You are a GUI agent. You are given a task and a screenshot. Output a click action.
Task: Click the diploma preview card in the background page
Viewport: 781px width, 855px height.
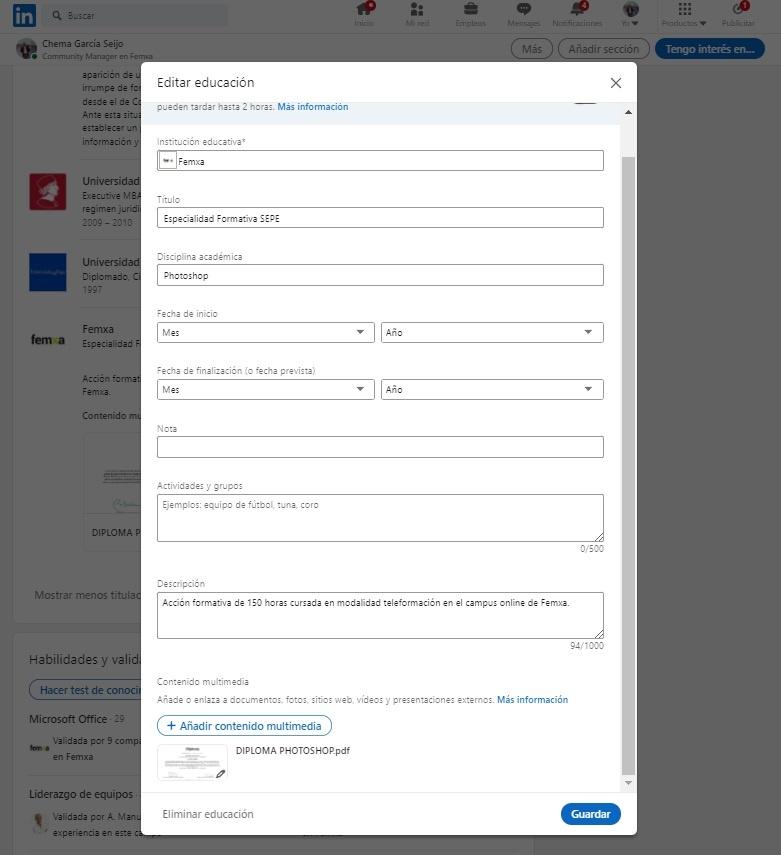(113, 492)
